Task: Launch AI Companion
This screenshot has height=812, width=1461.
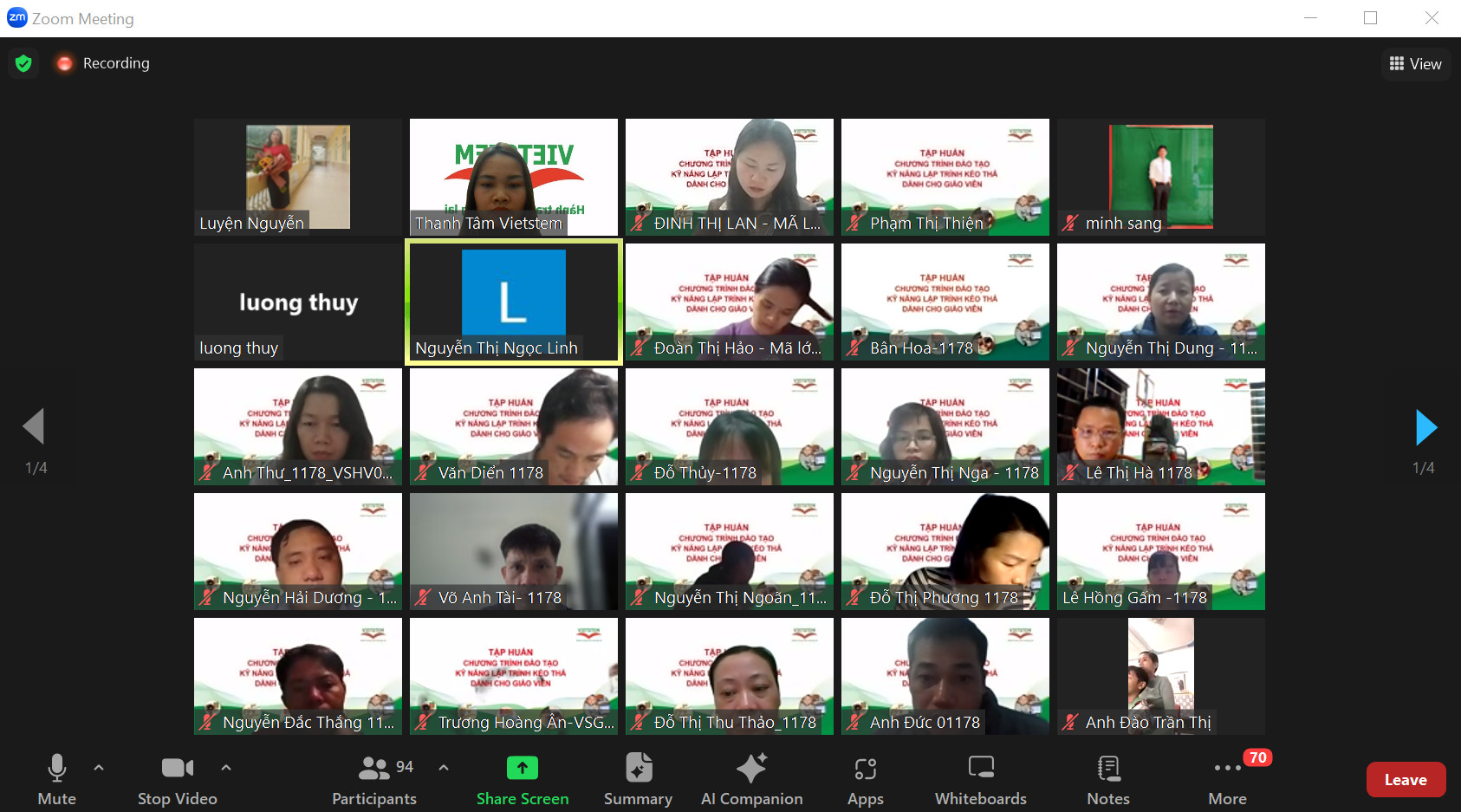Action: (x=751, y=779)
